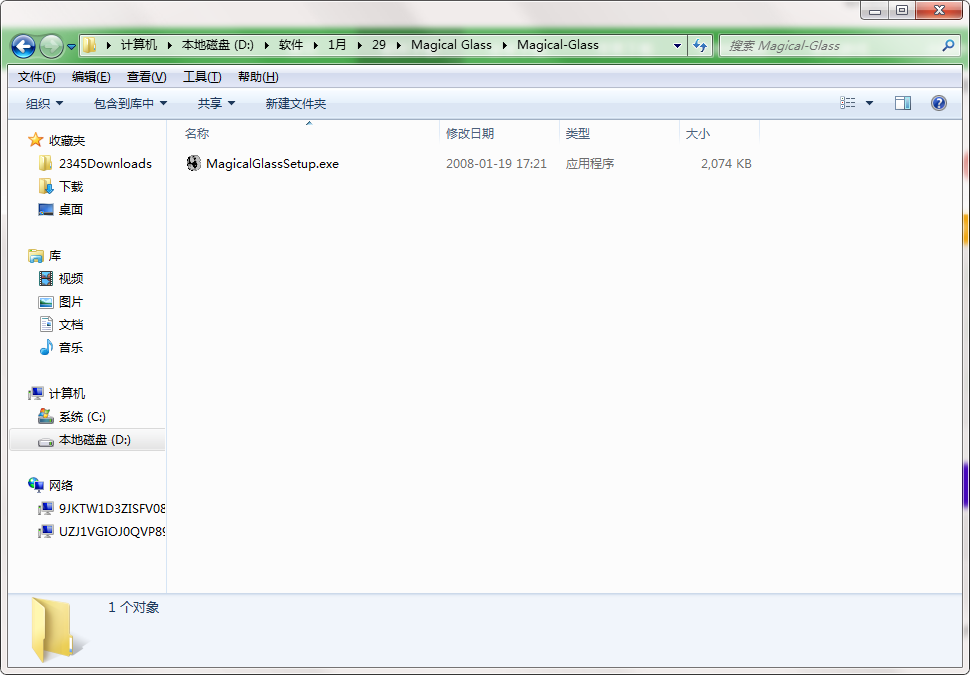Select 29 in the address breadcrumb
970x675 pixels.
pos(379,45)
